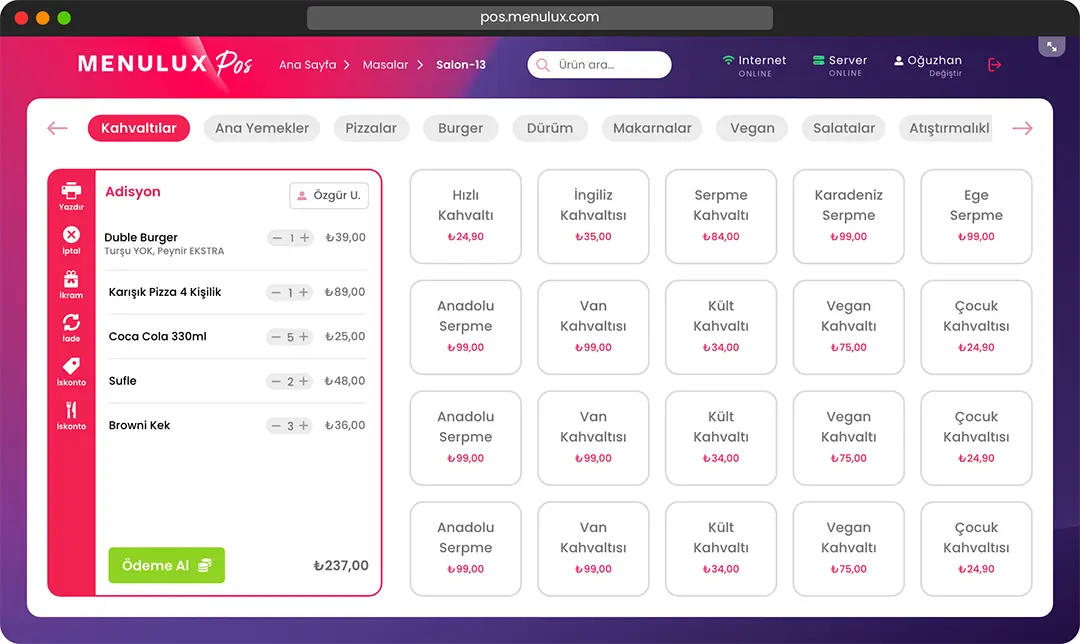This screenshot has height=644, width=1080.
Task: Click the Ödeme Al payment button
Action: click(x=167, y=565)
